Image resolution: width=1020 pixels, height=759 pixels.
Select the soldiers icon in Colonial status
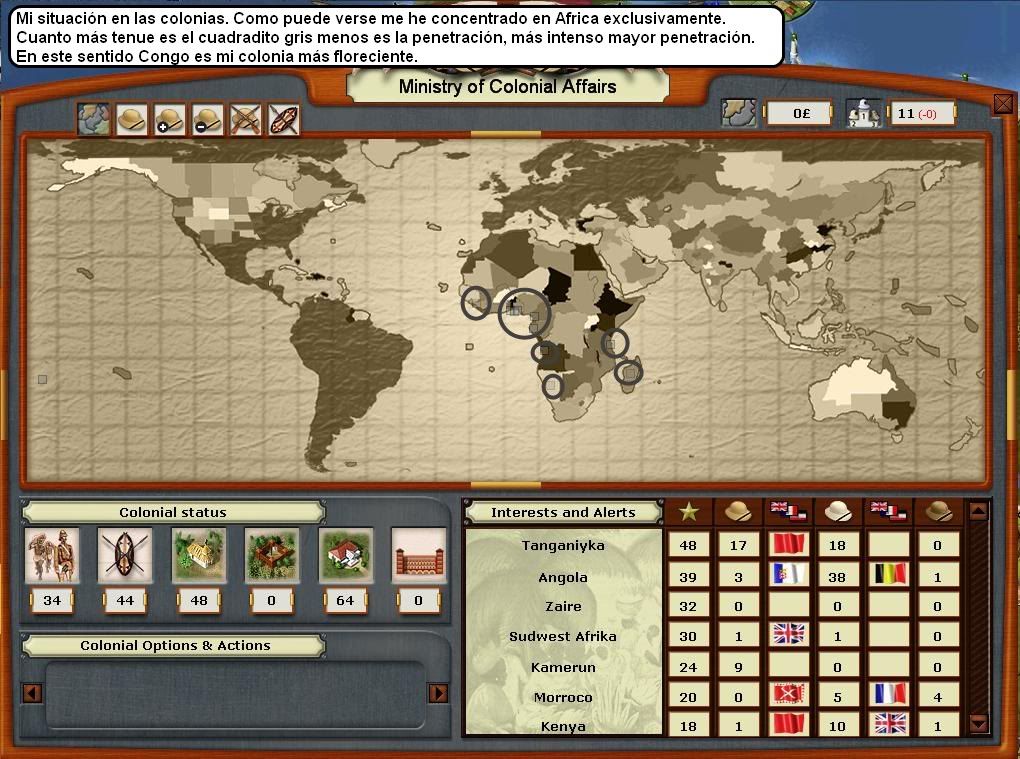(52, 555)
